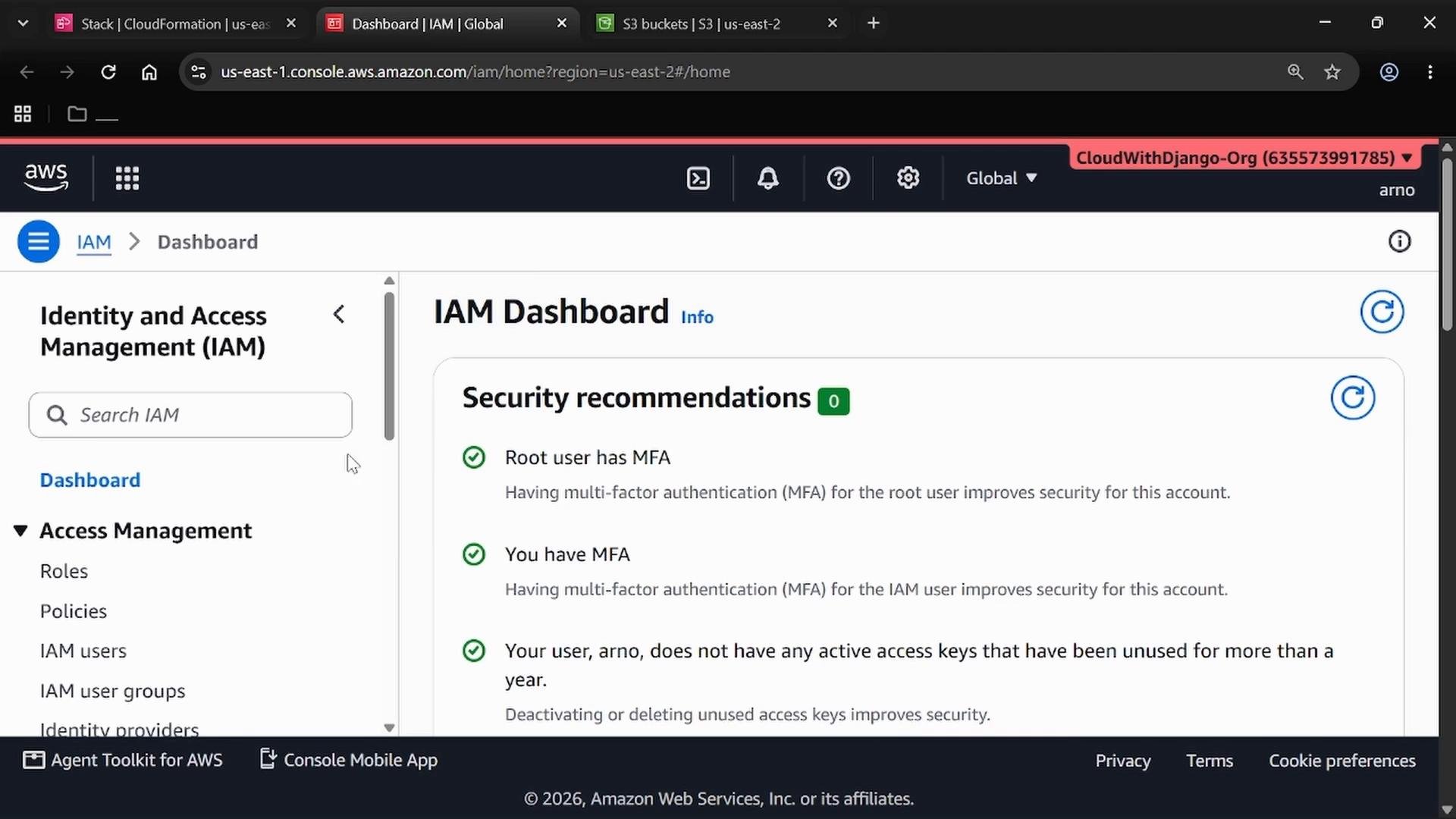Go to the browser home page

click(x=149, y=72)
